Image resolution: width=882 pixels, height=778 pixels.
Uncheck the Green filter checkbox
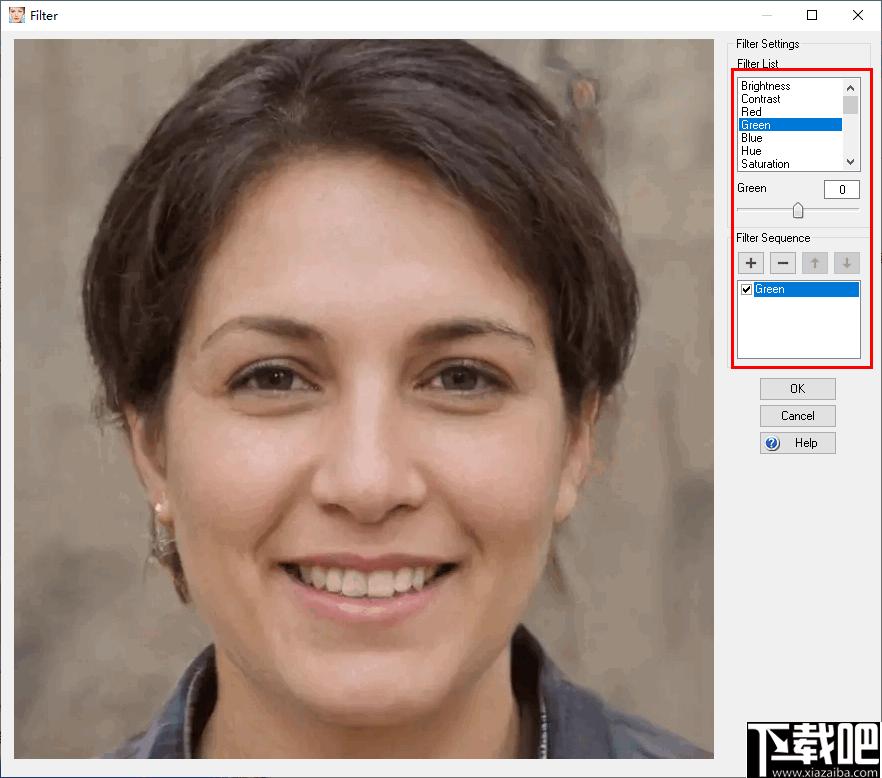[746, 289]
